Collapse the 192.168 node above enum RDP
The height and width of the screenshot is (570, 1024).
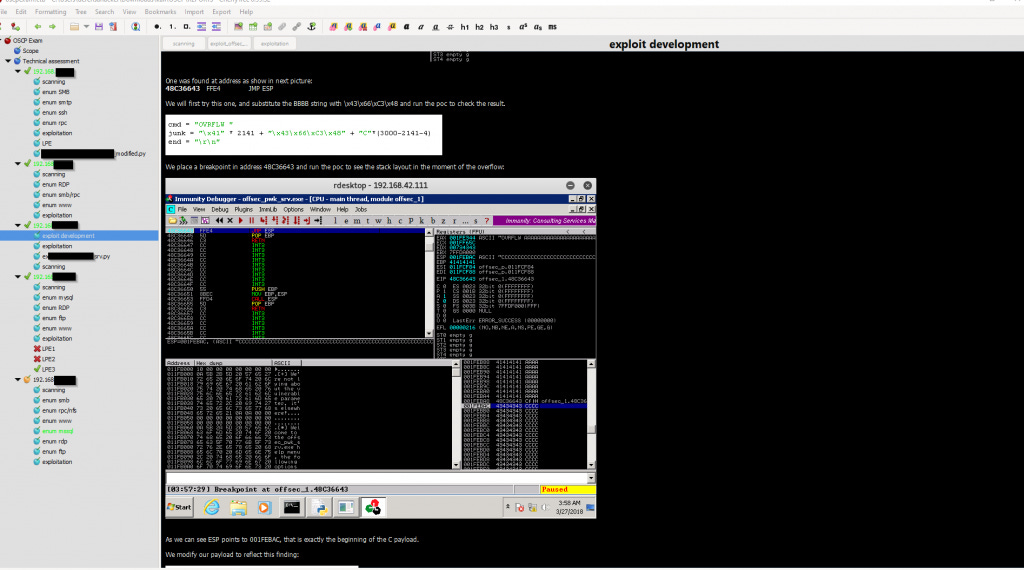(18, 164)
